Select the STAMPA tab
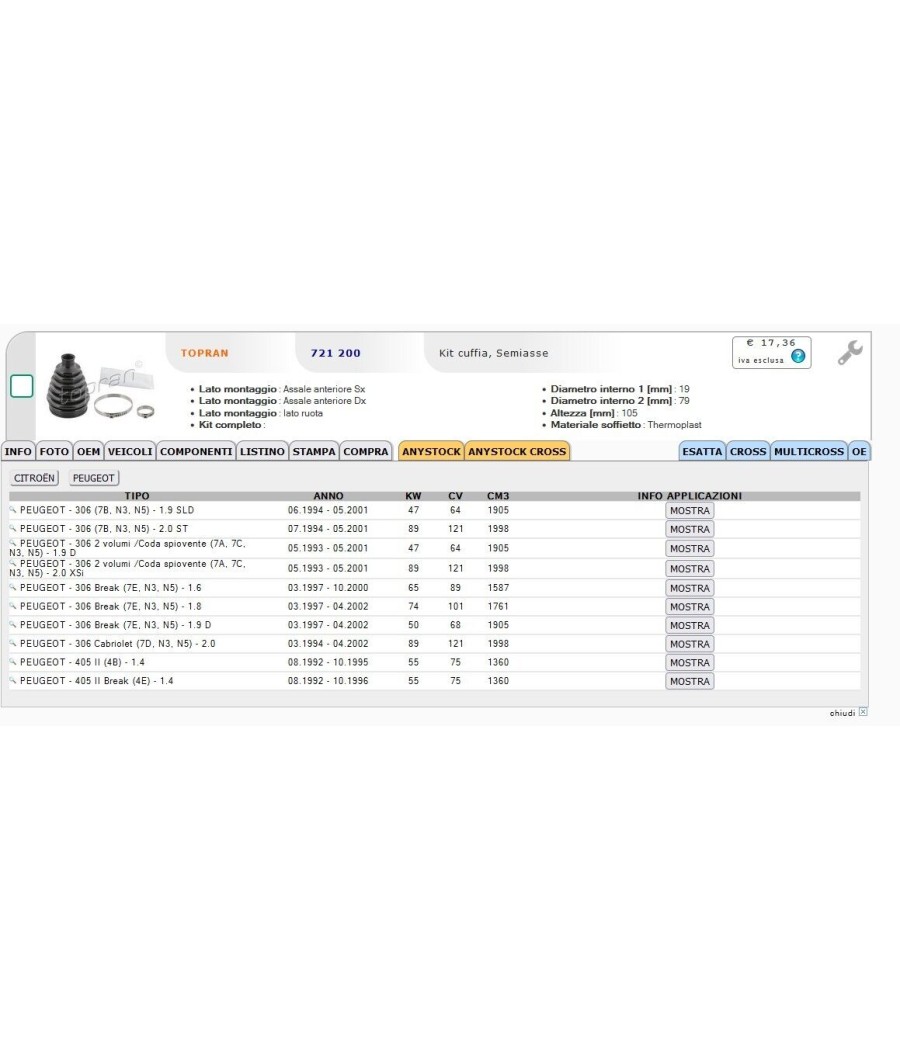 point(314,451)
